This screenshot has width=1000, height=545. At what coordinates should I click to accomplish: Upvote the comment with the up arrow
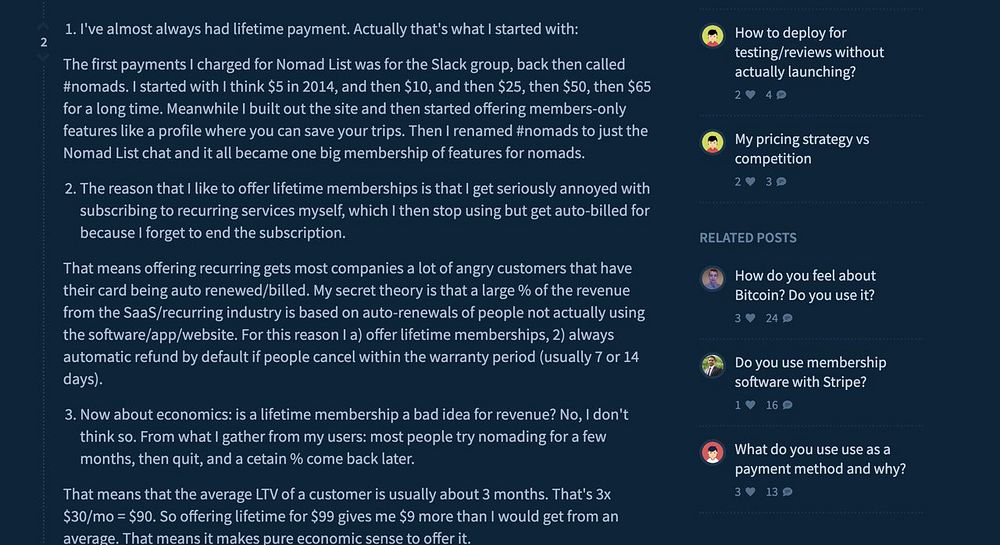click(43, 27)
